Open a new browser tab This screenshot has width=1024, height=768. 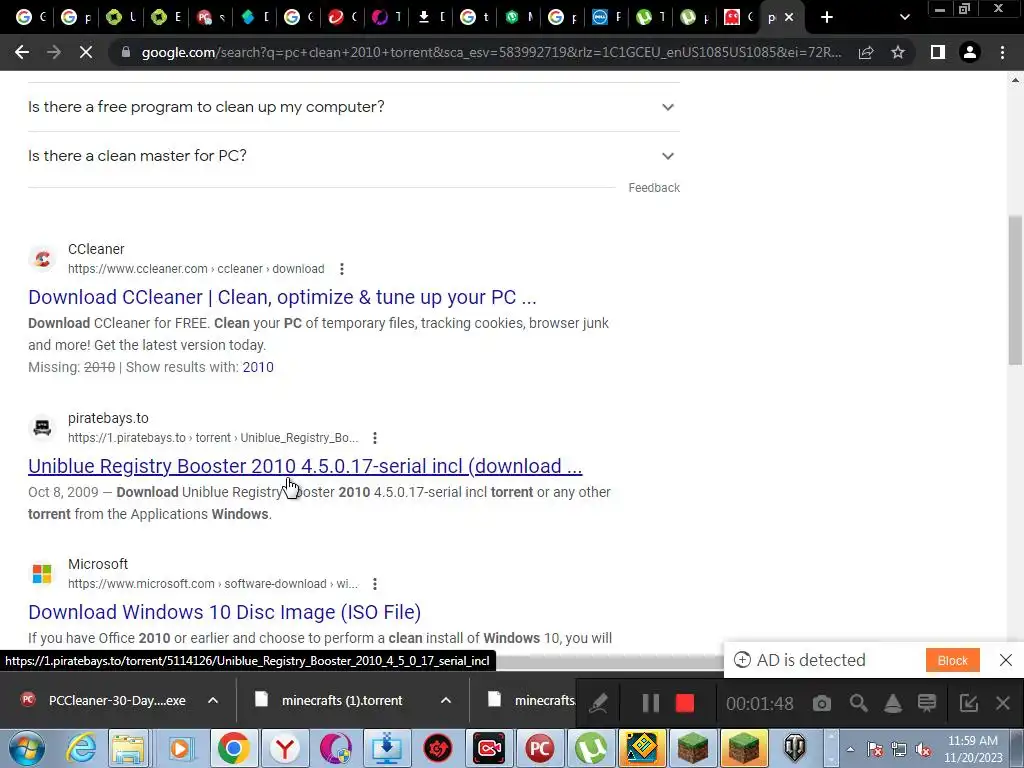tap(827, 18)
